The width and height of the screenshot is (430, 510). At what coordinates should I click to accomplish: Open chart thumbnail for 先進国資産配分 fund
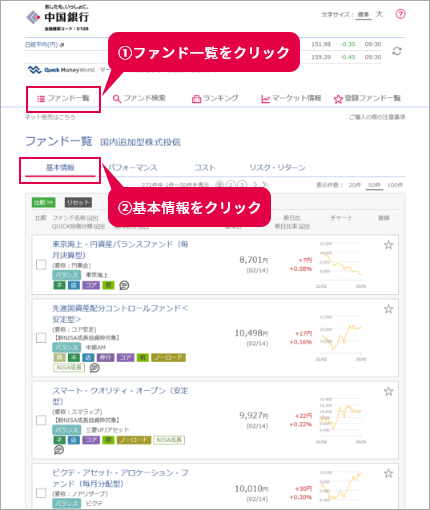[x=341, y=338]
